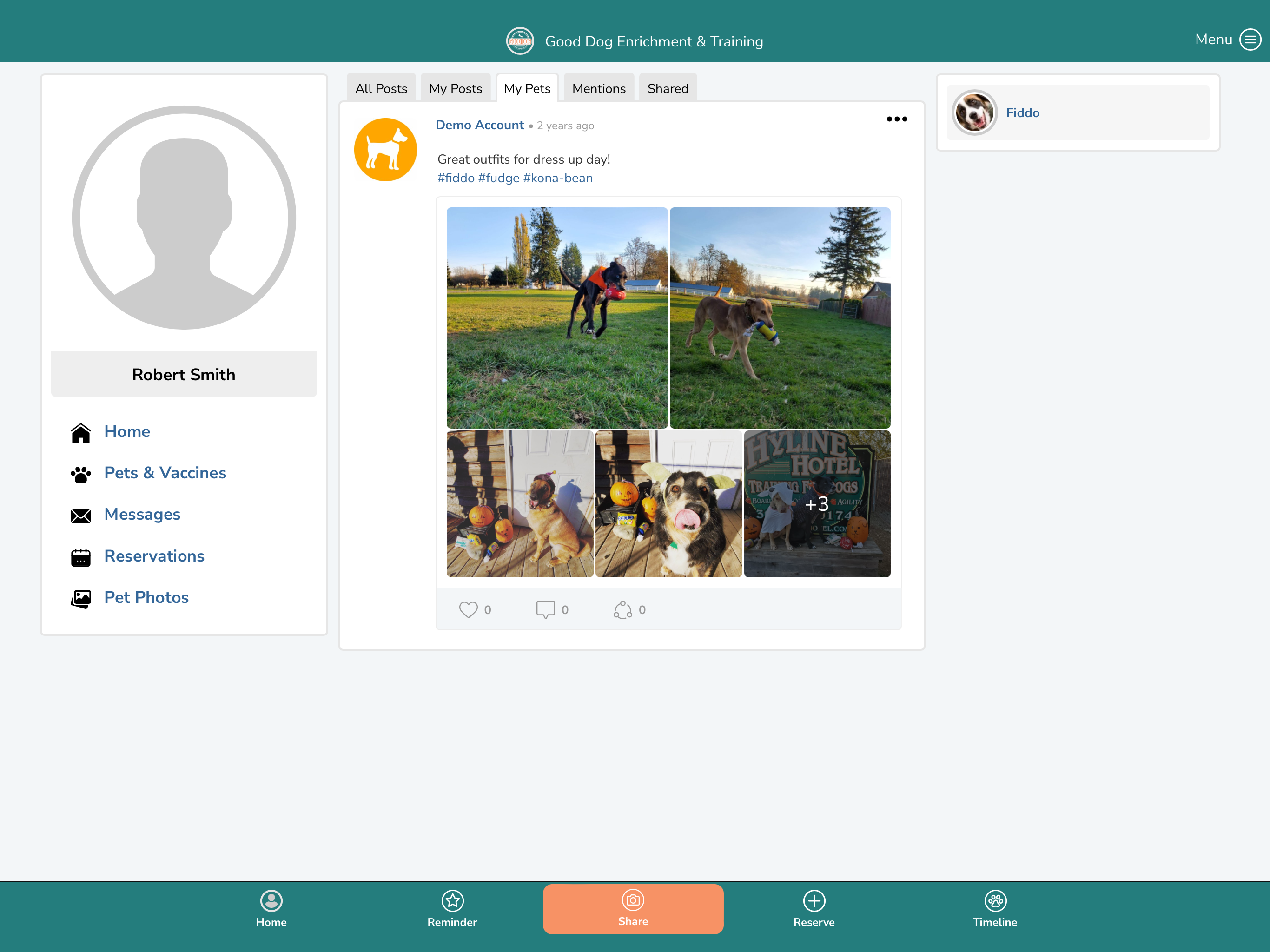The image size is (1270, 952).
Task: Open the Mentions tab
Action: (599, 88)
